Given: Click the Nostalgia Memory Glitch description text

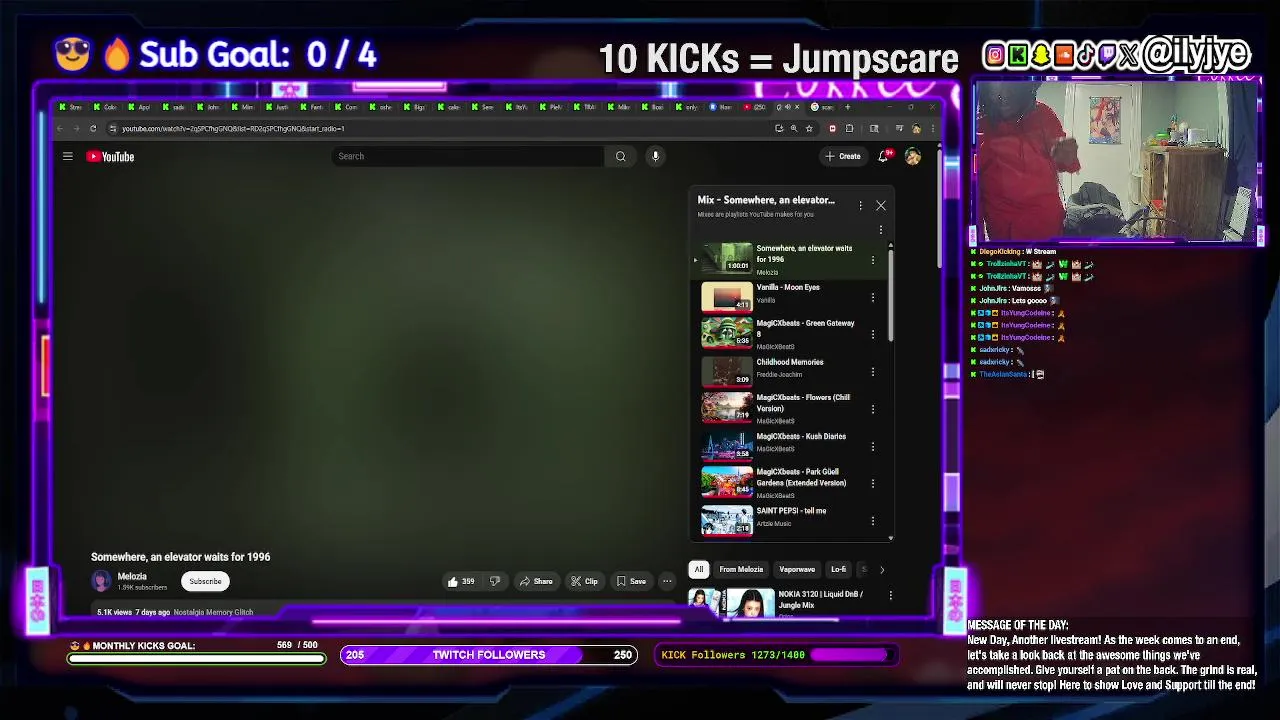Looking at the screenshot, I should point(213,612).
